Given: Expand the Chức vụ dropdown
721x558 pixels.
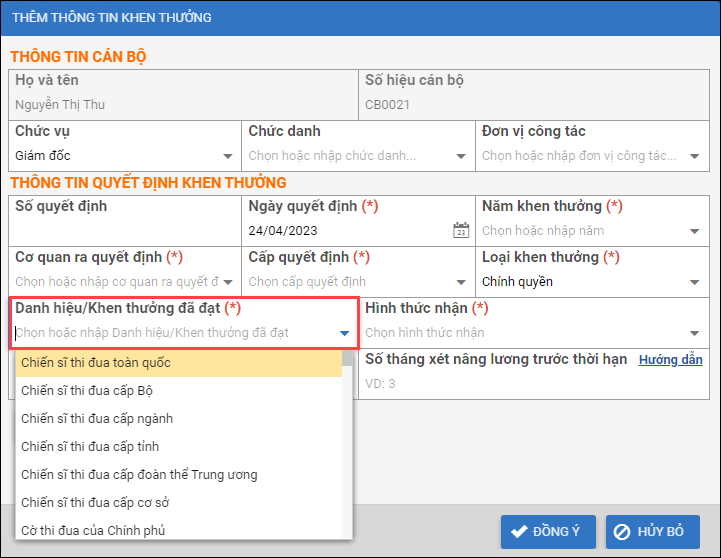Looking at the screenshot, I should (228, 156).
